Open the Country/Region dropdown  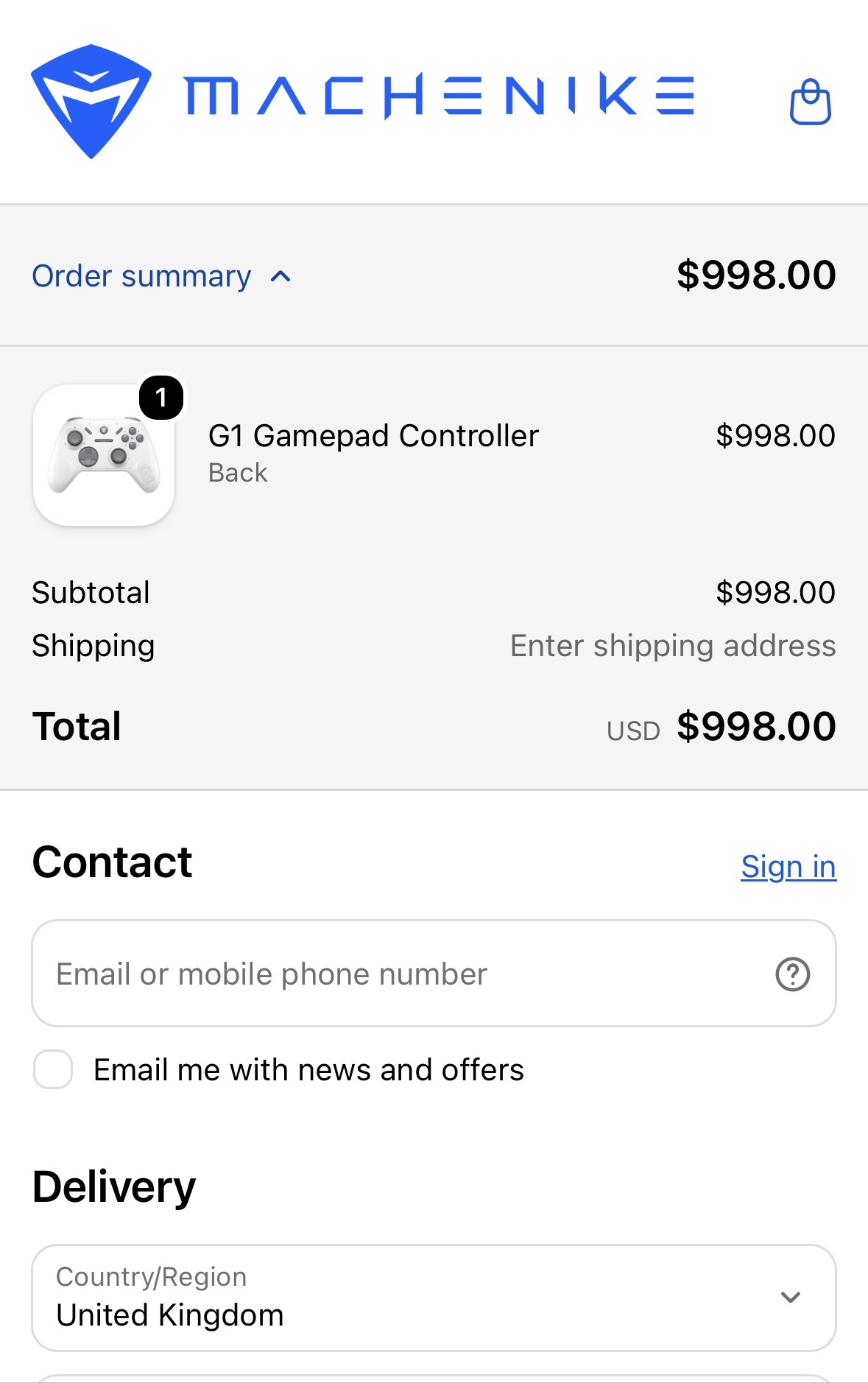click(x=434, y=1298)
